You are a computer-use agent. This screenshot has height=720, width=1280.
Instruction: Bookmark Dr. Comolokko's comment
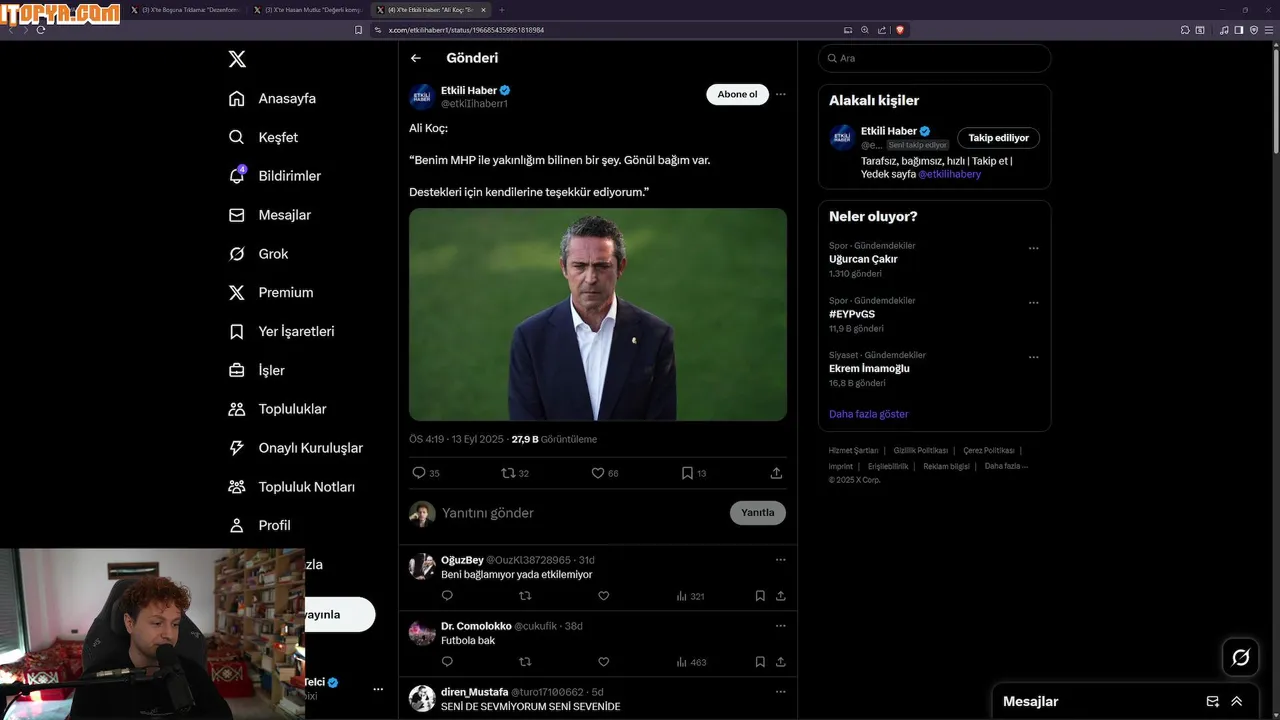point(760,662)
